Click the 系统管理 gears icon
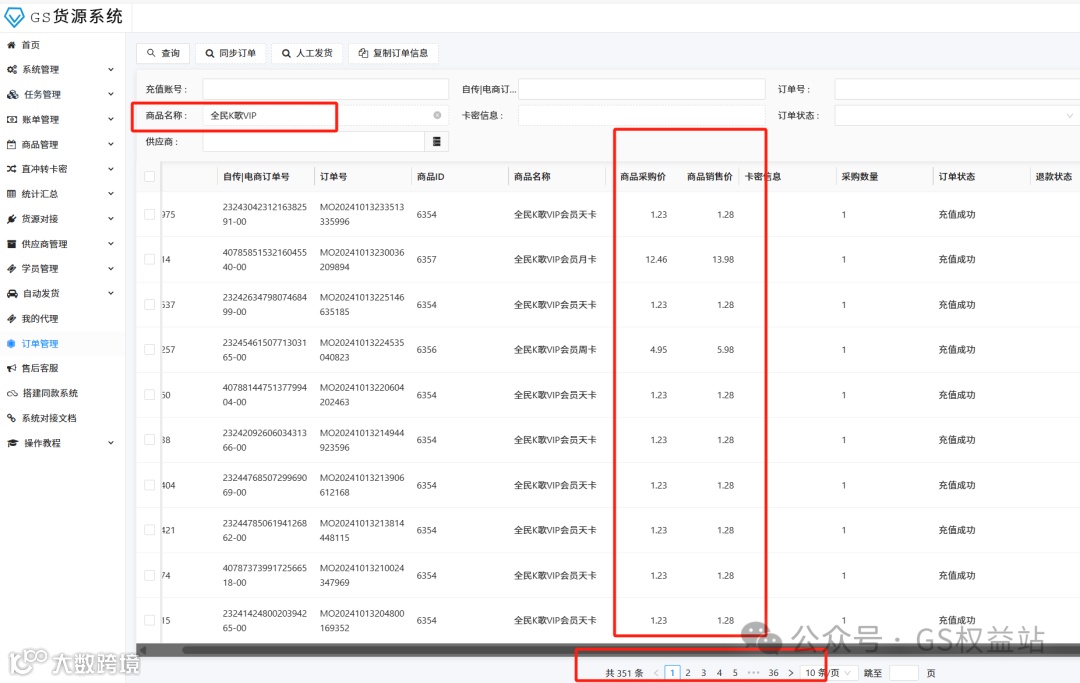Viewport: 1080px width, 683px height. coord(12,70)
